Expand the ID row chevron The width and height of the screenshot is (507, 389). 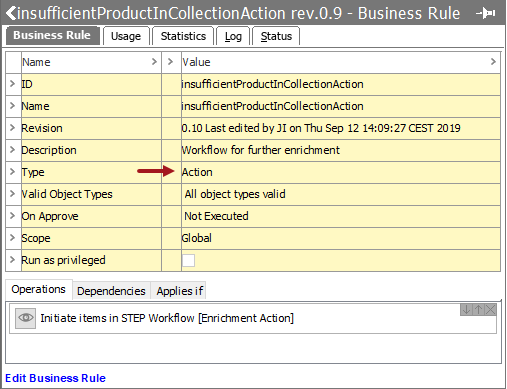click(12, 84)
